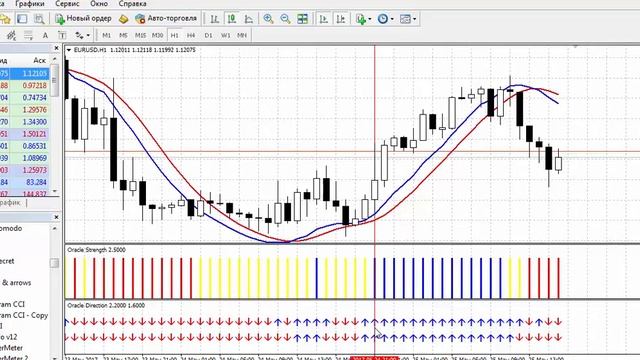The image size is (640, 360).
Task: Click Market Watch scrollbar down arrow
Action: (54, 191)
